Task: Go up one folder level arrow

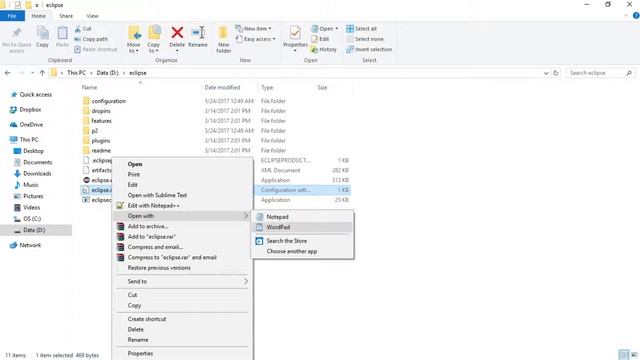Action: click(x=42, y=73)
